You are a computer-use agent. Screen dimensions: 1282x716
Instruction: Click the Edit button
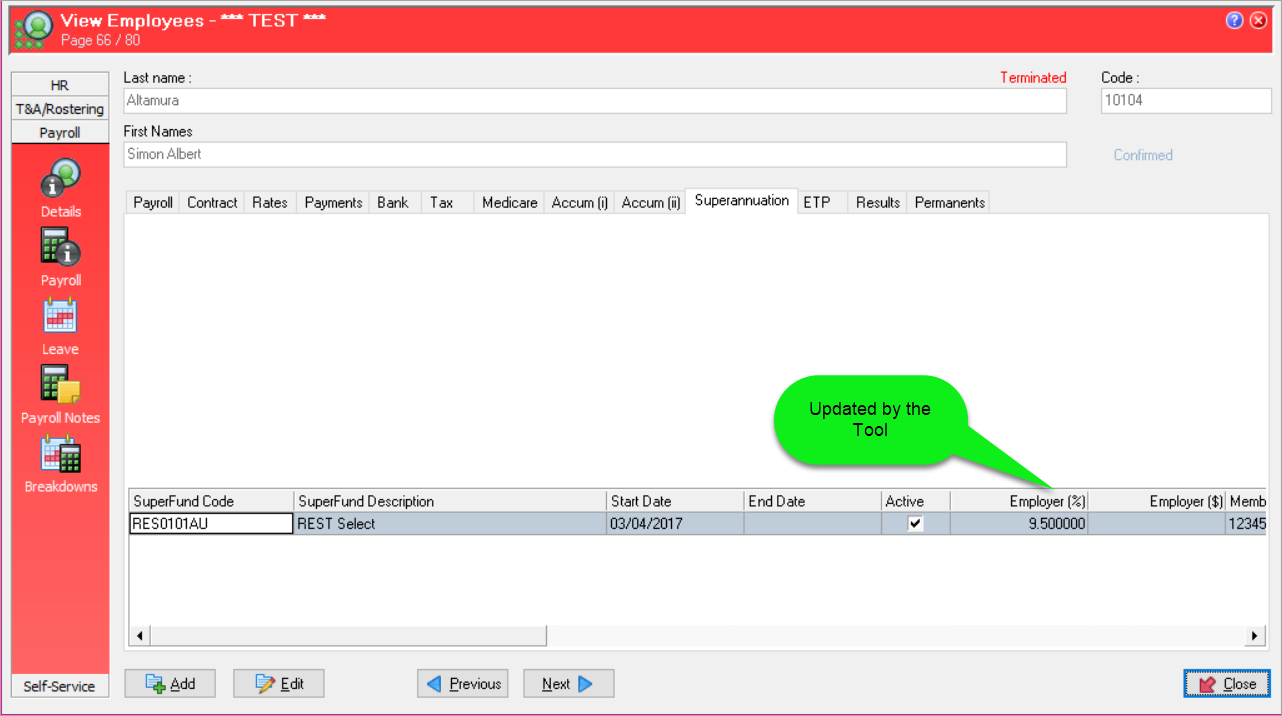point(279,684)
